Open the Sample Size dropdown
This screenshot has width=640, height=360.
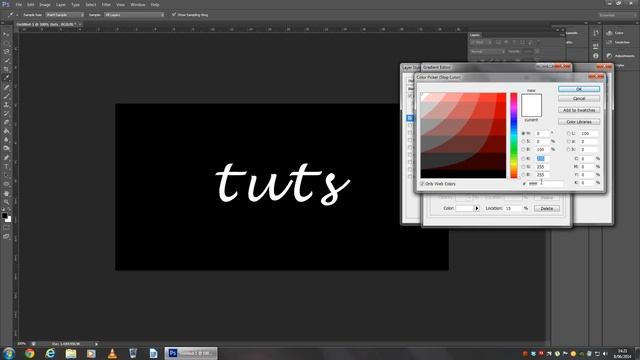(64, 15)
